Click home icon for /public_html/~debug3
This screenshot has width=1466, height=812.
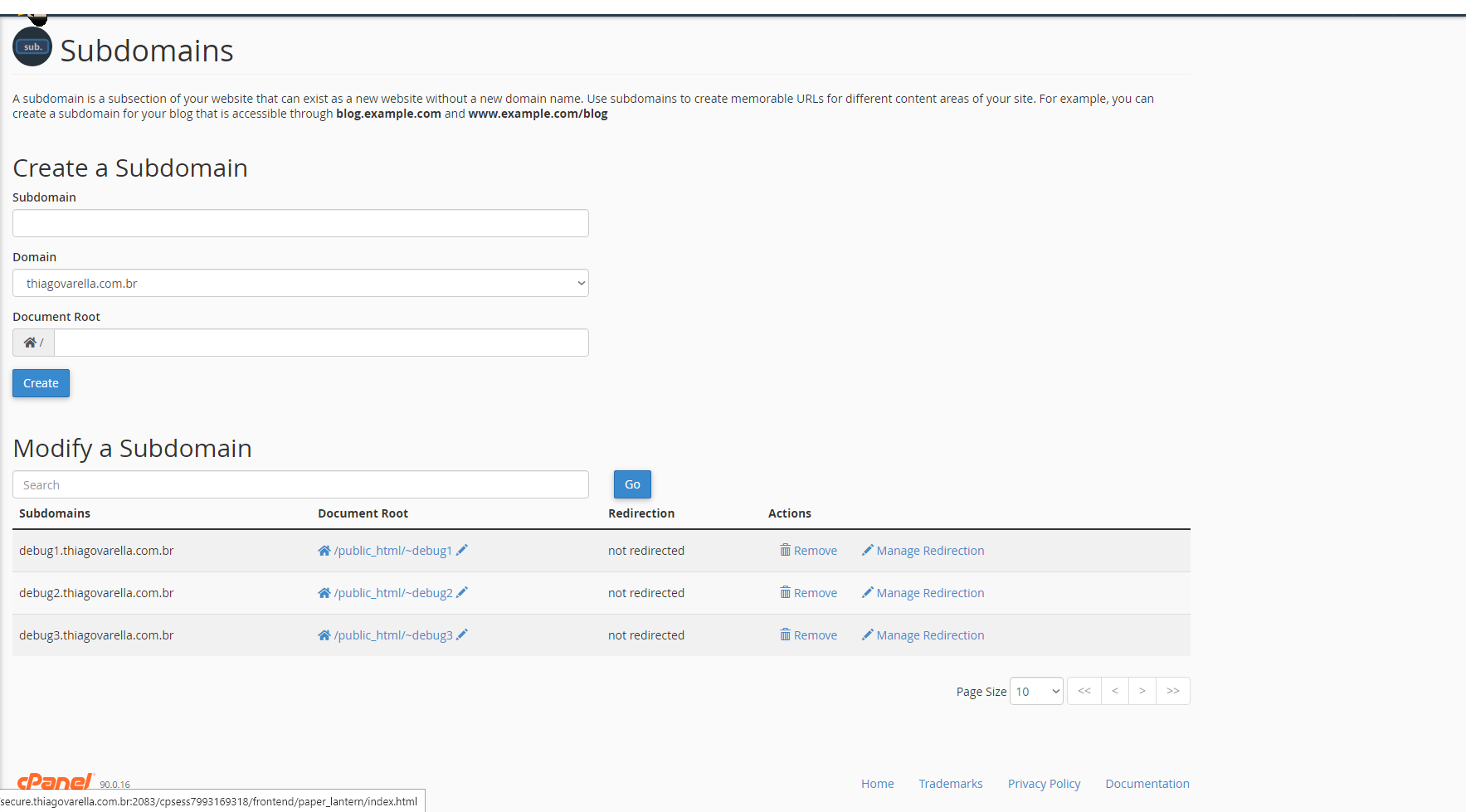pyautogui.click(x=324, y=635)
